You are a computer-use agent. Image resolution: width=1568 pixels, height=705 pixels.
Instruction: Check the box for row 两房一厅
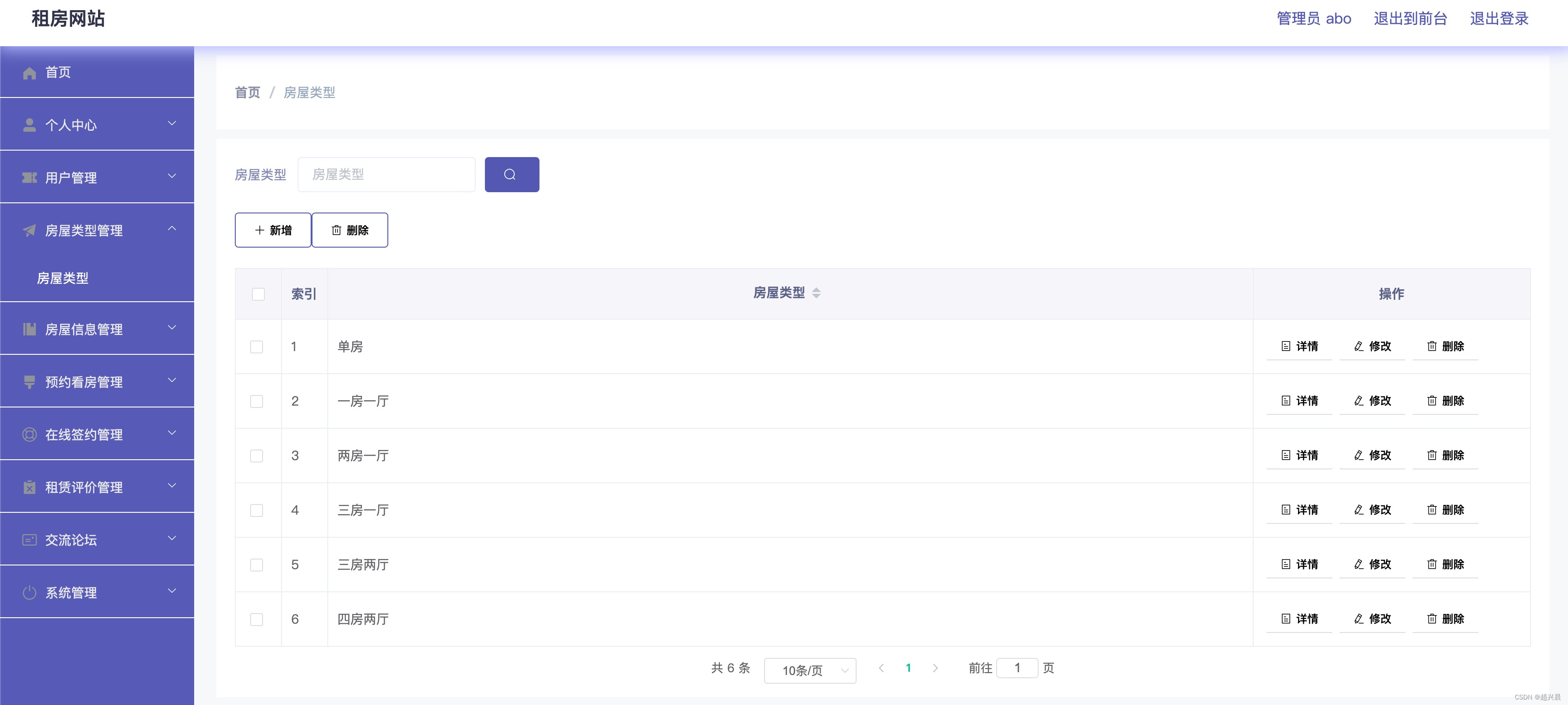[256, 456]
